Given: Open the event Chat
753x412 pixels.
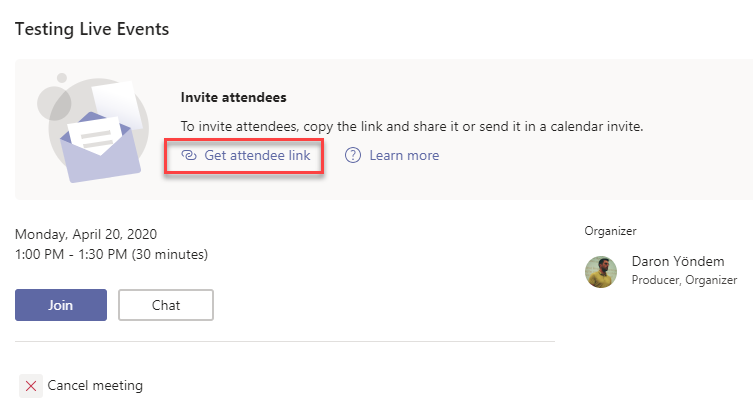Looking at the screenshot, I should tap(166, 305).
